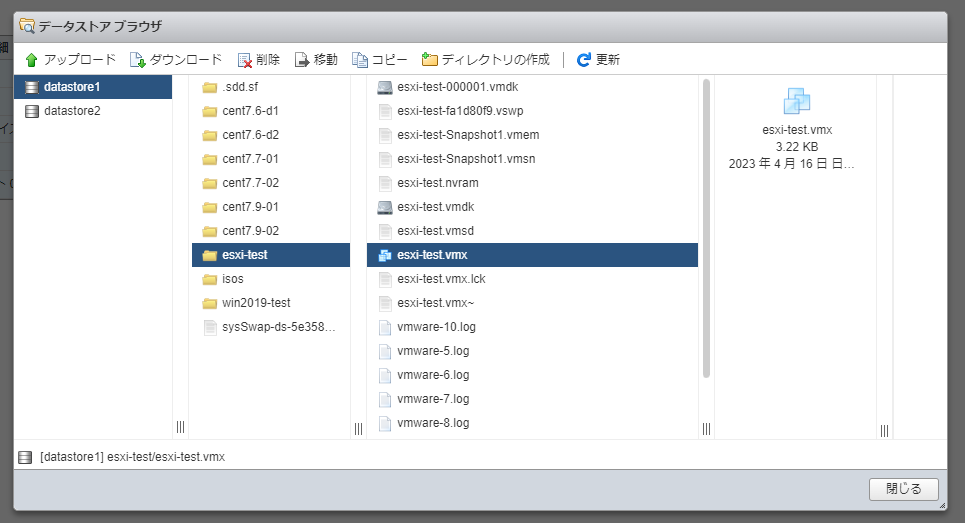
Task: Open the cent7.7-02 folder
Action: (x=271, y=183)
